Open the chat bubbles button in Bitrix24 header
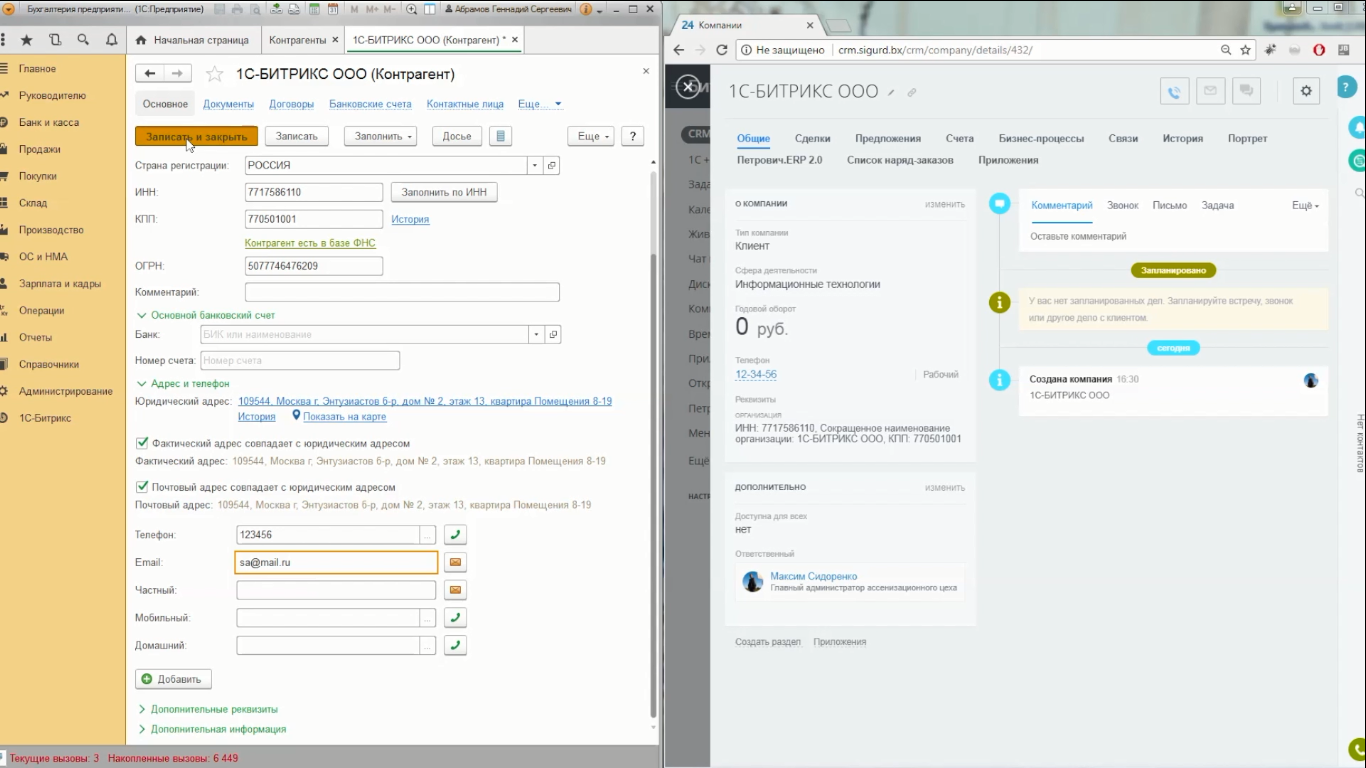Viewport: 1366px width, 768px height. coord(1245,91)
